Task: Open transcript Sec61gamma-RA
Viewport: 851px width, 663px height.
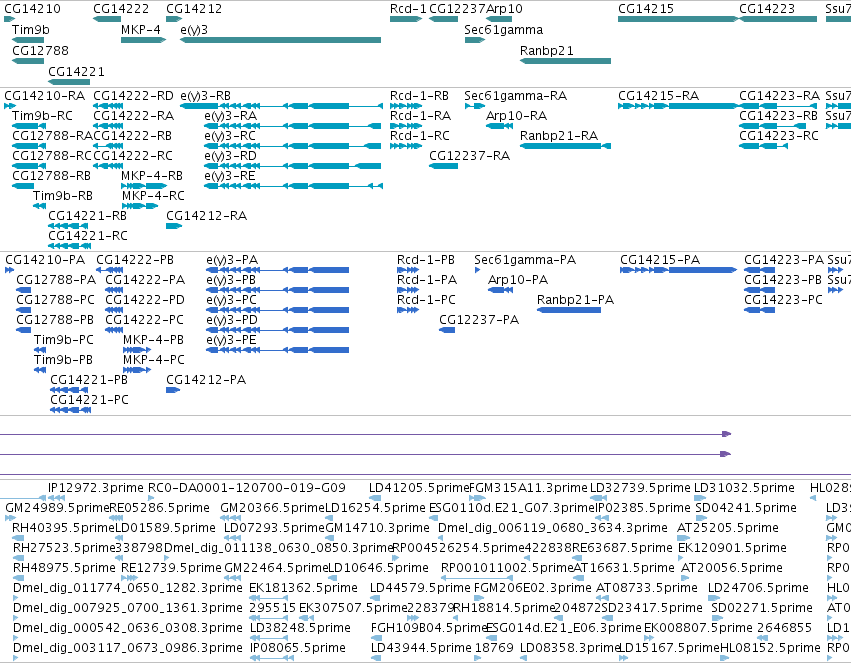Action: click(474, 106)
